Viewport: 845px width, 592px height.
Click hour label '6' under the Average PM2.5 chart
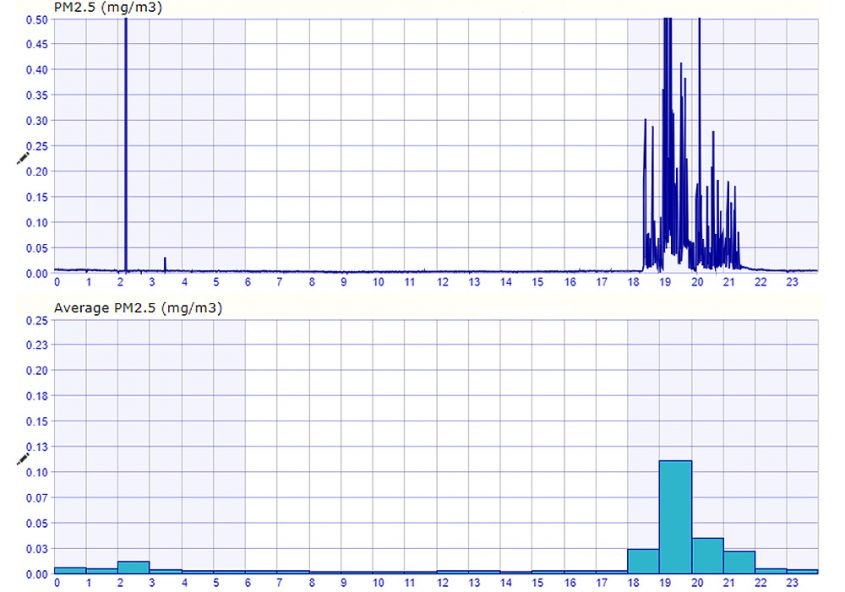tap(248, 583)
